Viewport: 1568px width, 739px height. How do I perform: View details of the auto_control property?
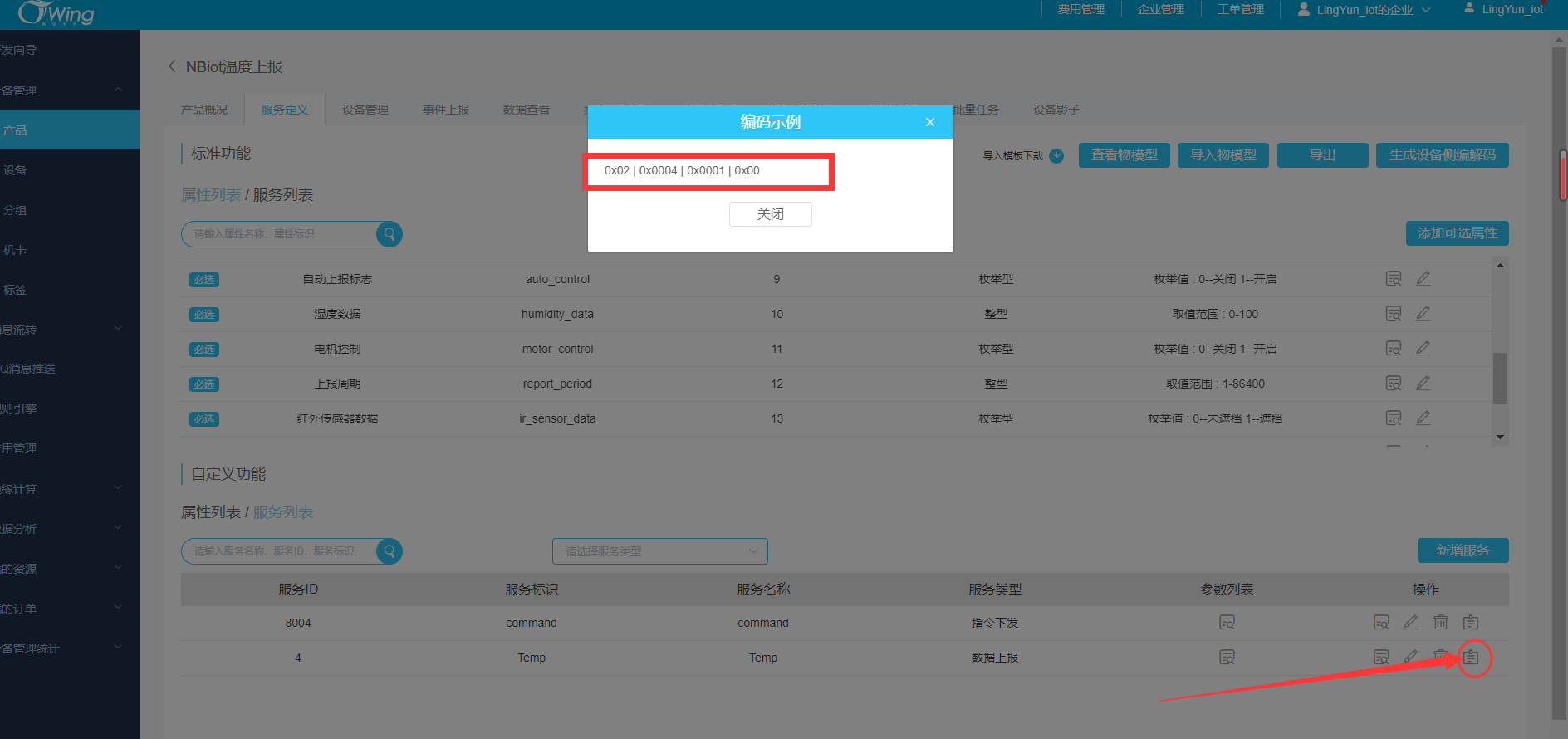(x=1394, y=279)
